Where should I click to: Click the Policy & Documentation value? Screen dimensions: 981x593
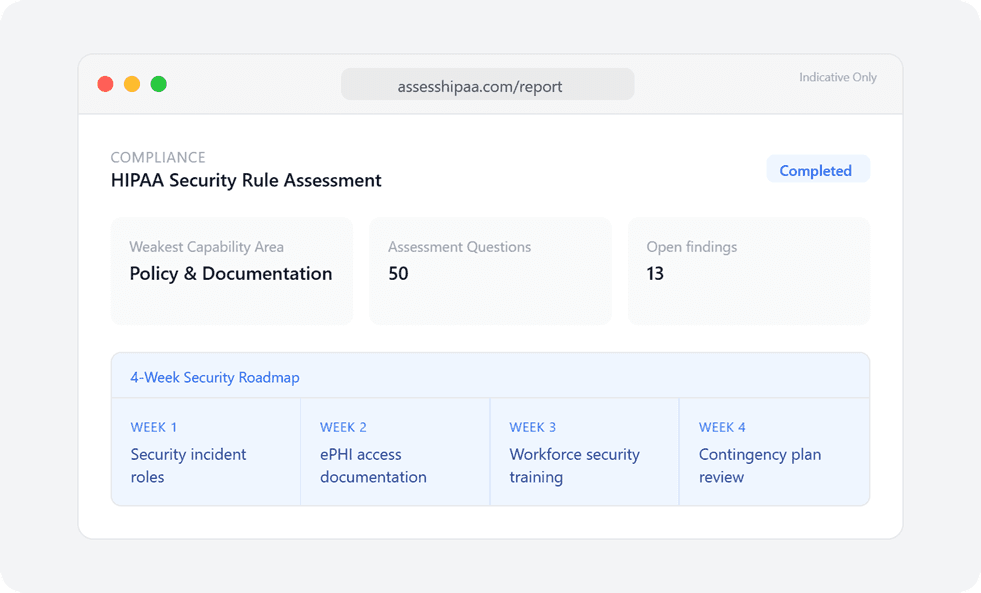click(x=231, y=274)
